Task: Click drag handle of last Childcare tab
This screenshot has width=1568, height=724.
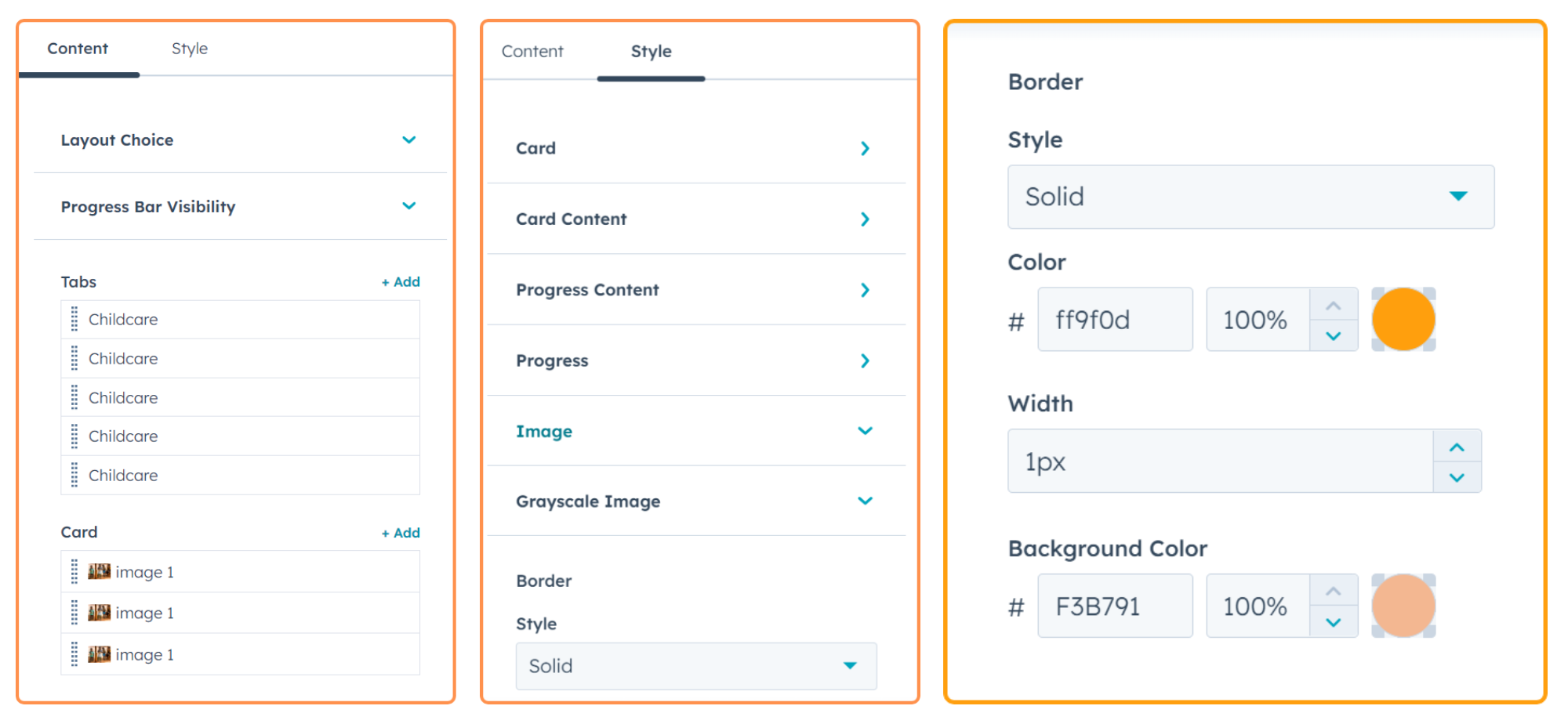Action: tap(74, 475)
